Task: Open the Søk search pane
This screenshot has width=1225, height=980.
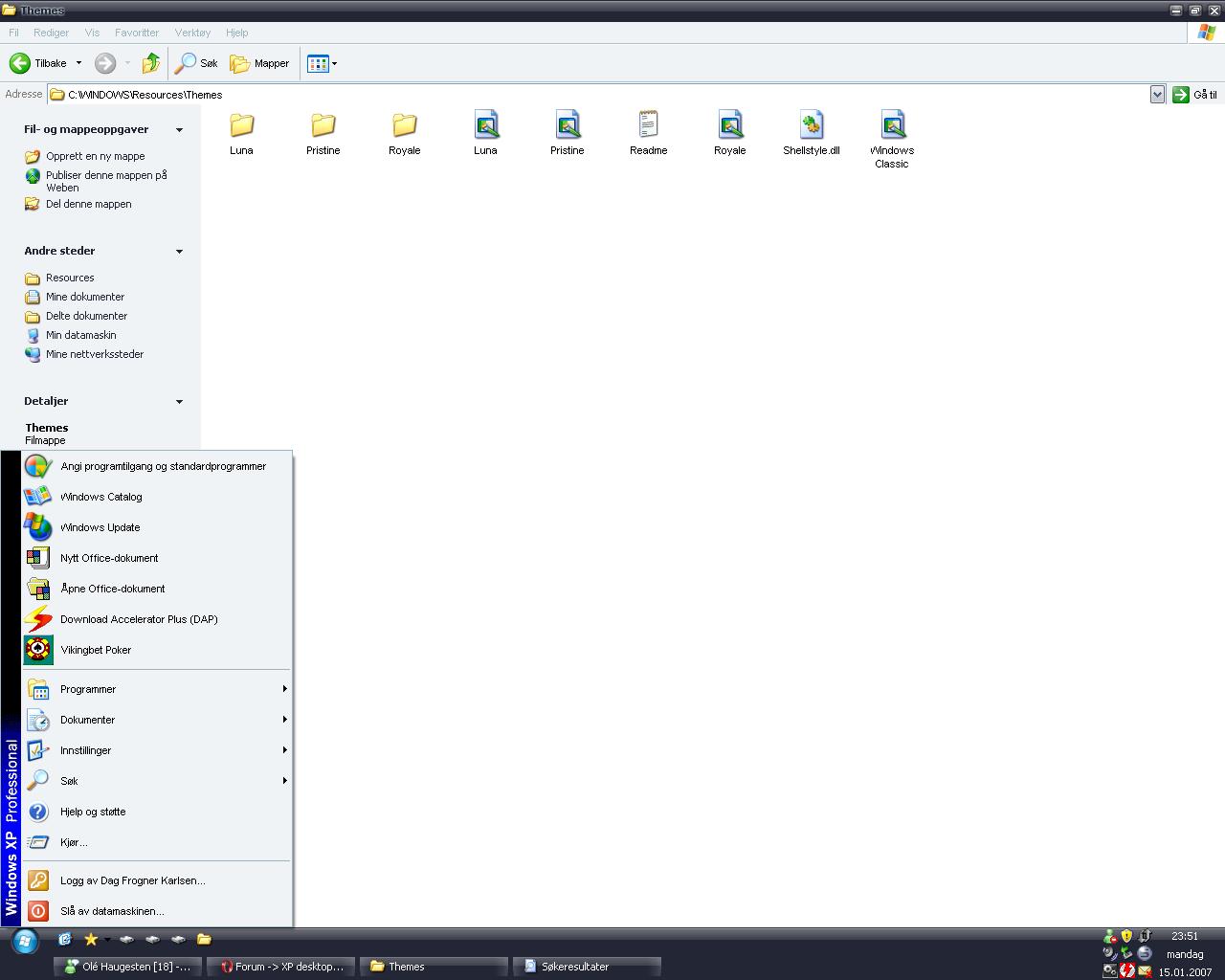Action: (x=196, y=63)
